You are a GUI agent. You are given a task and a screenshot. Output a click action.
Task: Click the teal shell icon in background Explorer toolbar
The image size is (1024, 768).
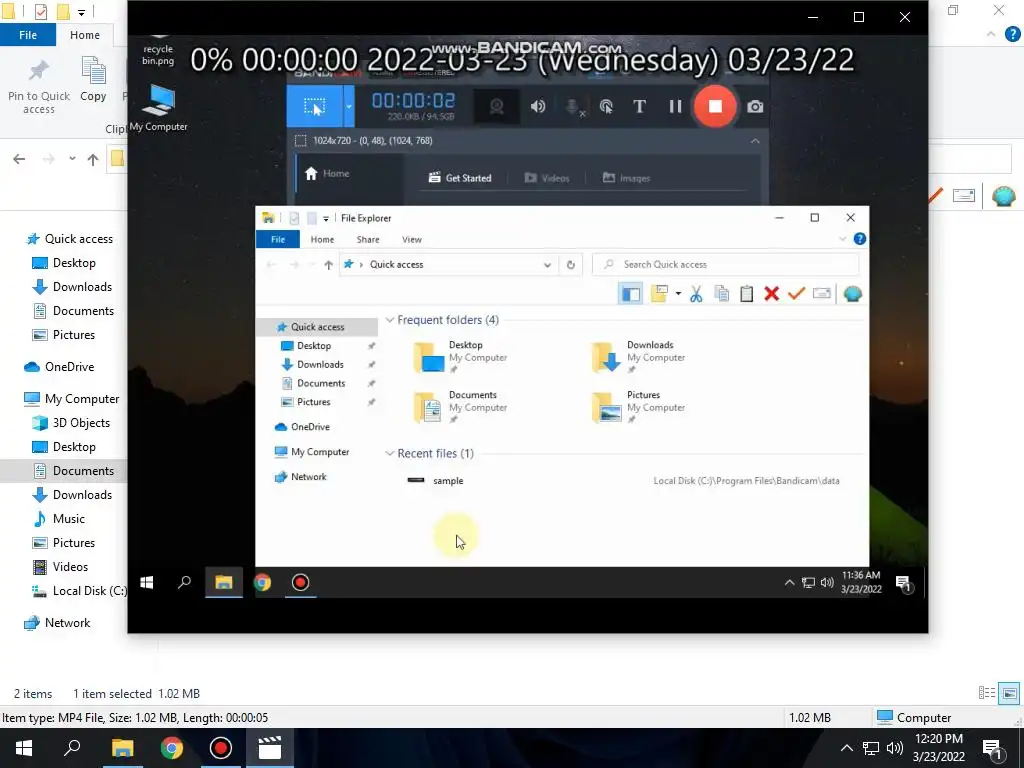pos(1003,196)
